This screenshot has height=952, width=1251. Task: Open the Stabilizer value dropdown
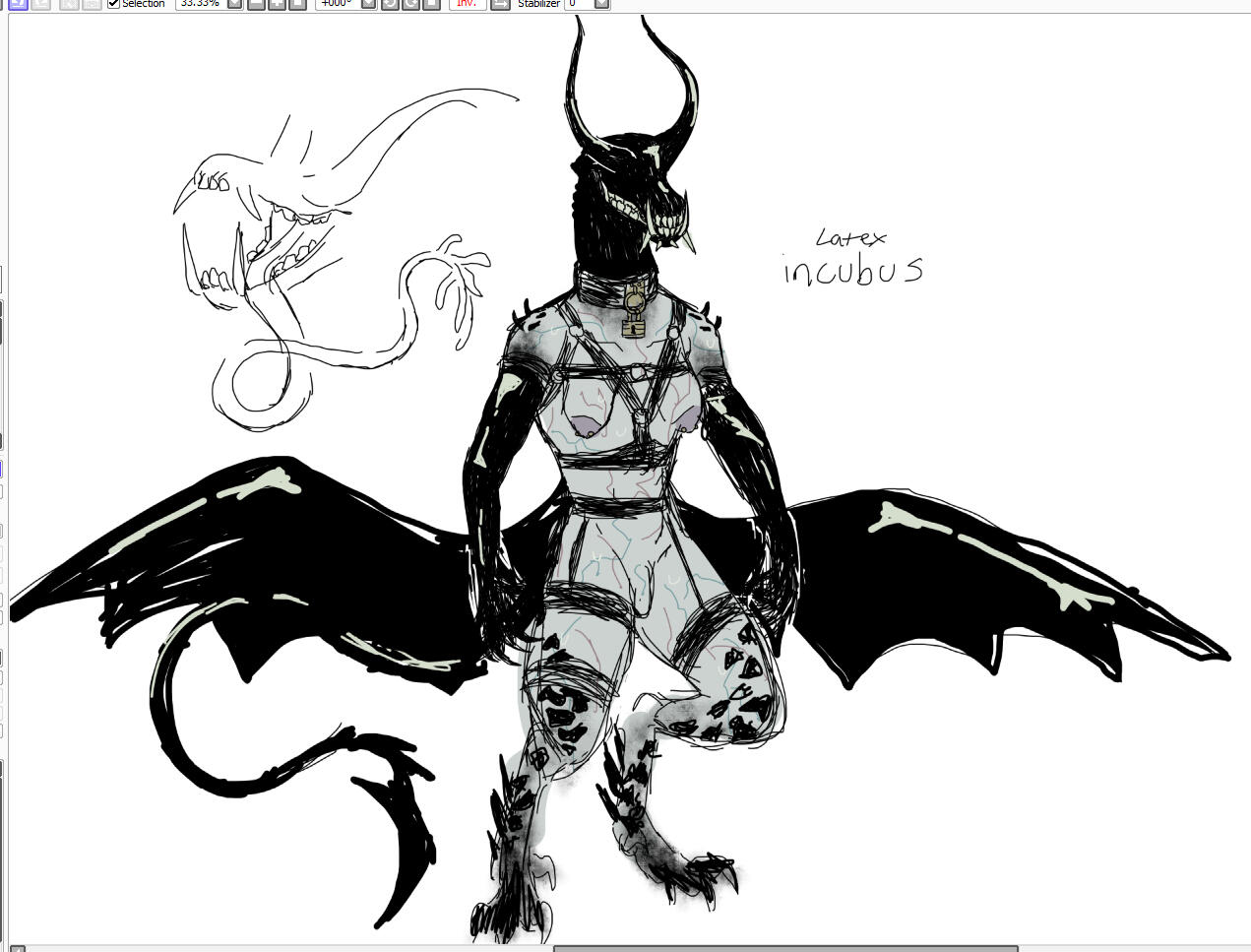[601, 3]
